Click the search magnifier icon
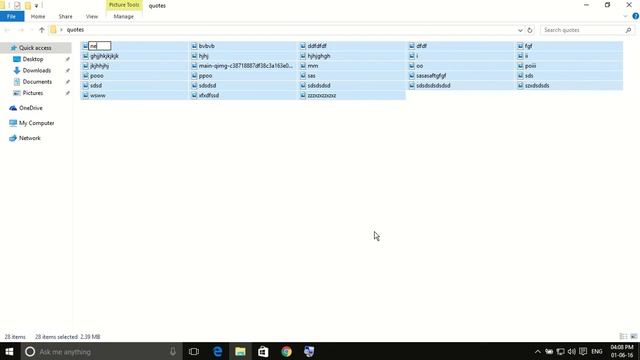This screenshot has width=640, height=360. [x=629, y=30]
